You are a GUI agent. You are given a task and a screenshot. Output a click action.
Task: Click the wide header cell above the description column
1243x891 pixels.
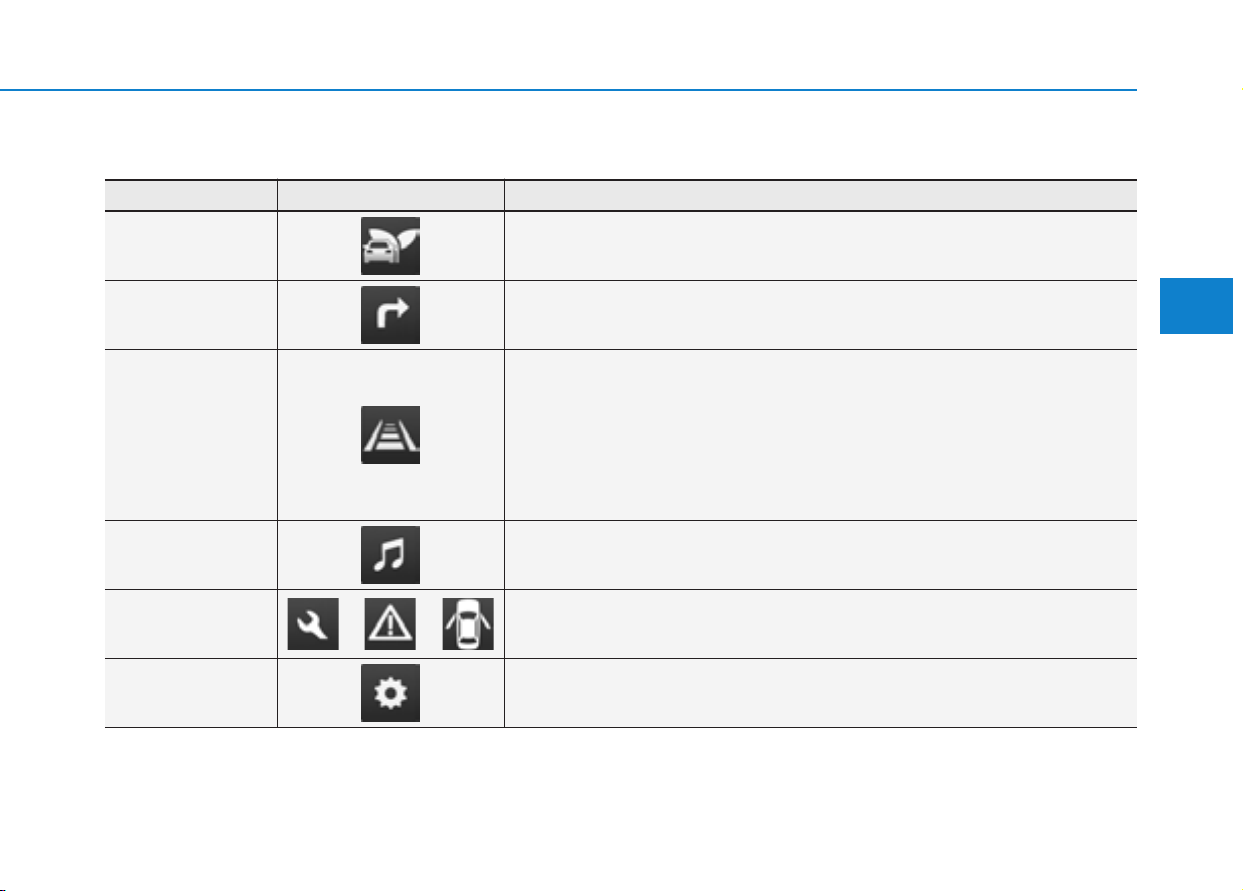pos(820,196)
